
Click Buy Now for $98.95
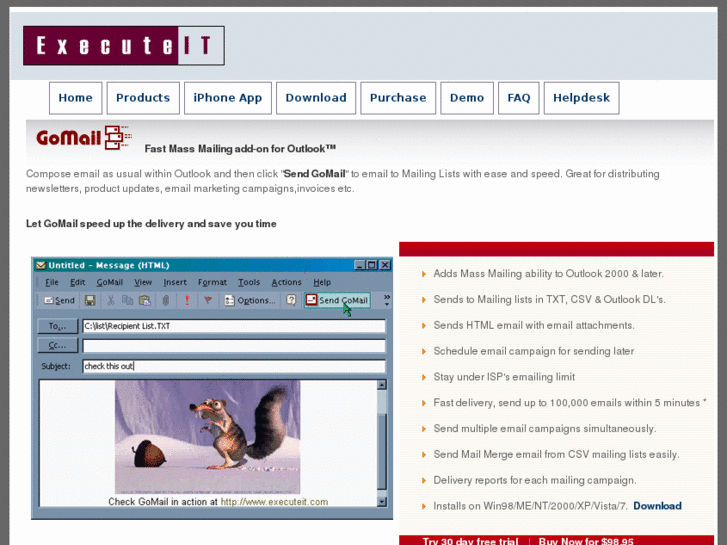[x=586, y=541]
